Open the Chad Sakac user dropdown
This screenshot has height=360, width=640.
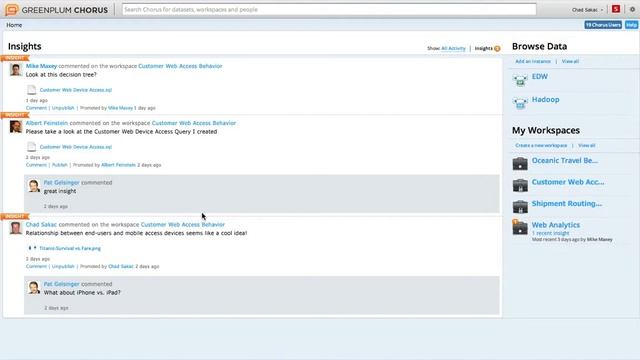point(587,9)
